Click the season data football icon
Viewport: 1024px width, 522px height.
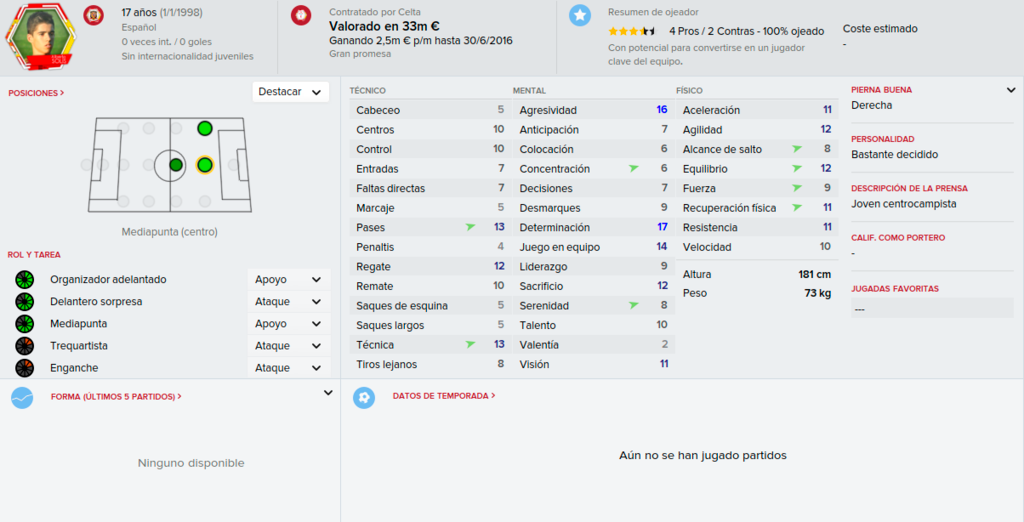coord(364,397)
